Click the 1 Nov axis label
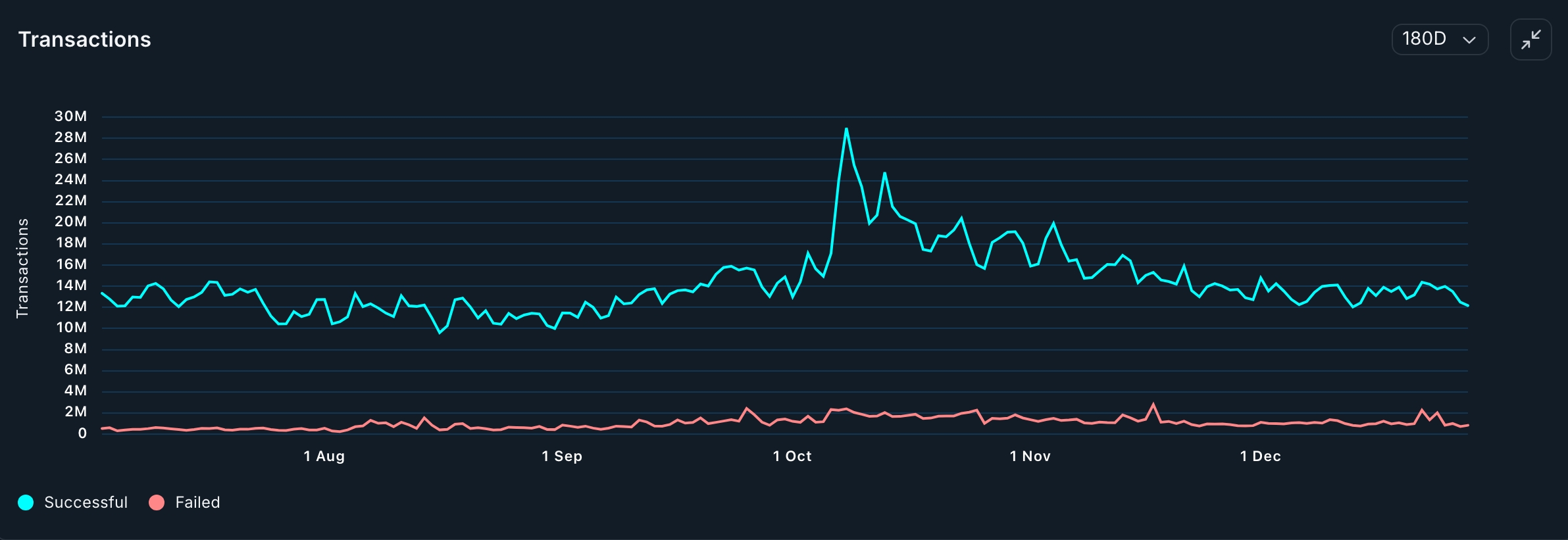 [x=1030, y=456]
